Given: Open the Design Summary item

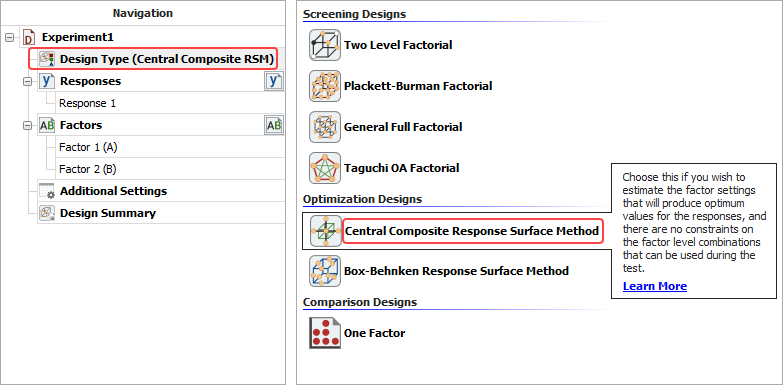Looking at the screenshot, I should (108, 213).
